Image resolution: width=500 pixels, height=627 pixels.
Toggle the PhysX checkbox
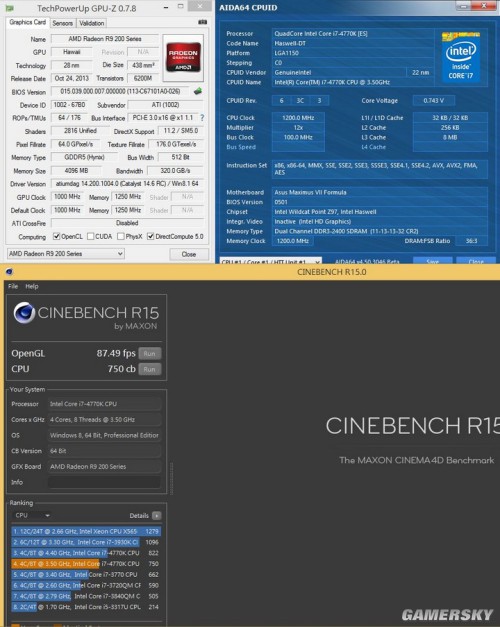coord(120,236)
